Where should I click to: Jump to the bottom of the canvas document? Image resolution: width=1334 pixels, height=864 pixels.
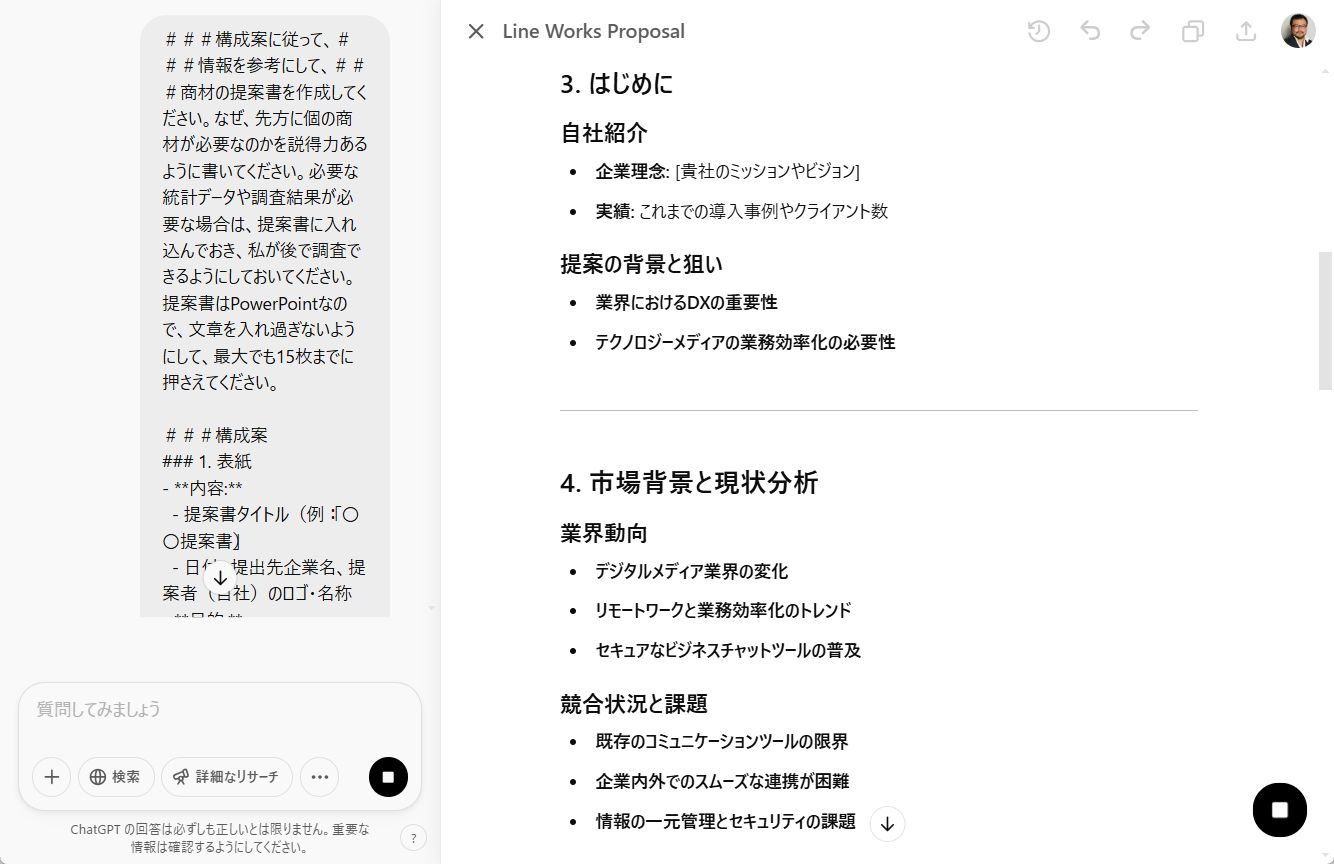(x=888, y=824)
